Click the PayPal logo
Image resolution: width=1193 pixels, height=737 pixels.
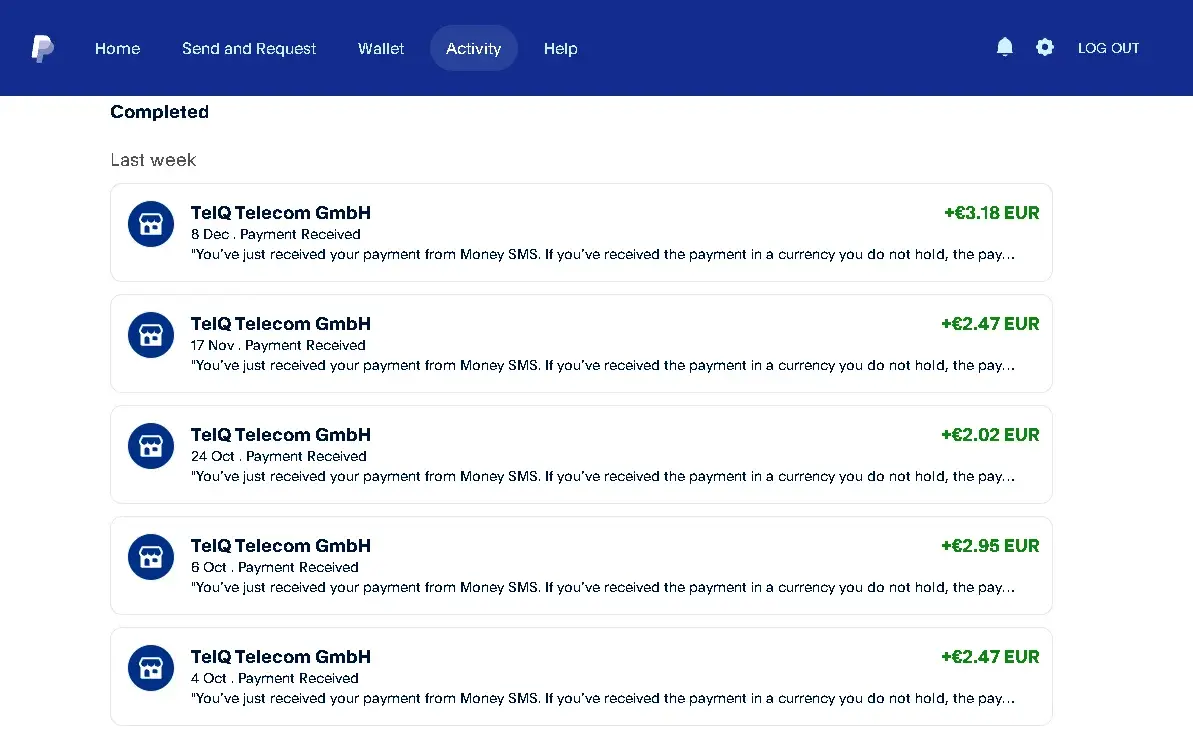coord(43,48)
